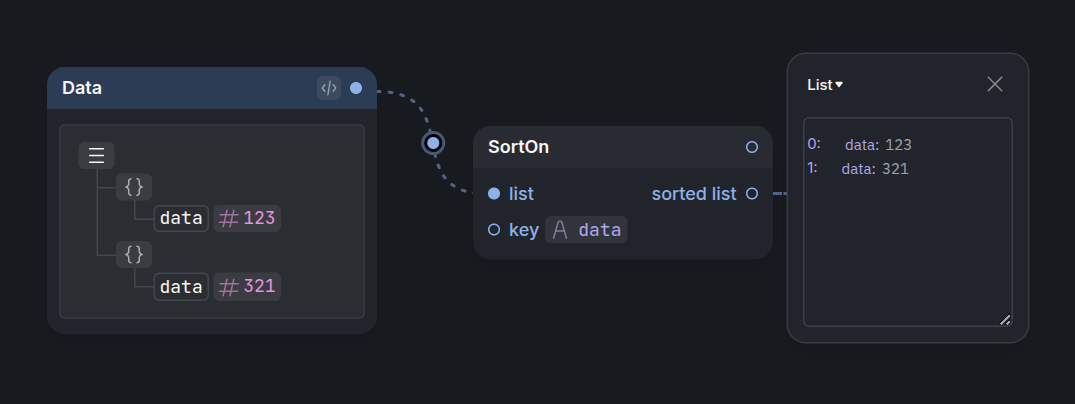Select the SortOn node title

point(518,147)
